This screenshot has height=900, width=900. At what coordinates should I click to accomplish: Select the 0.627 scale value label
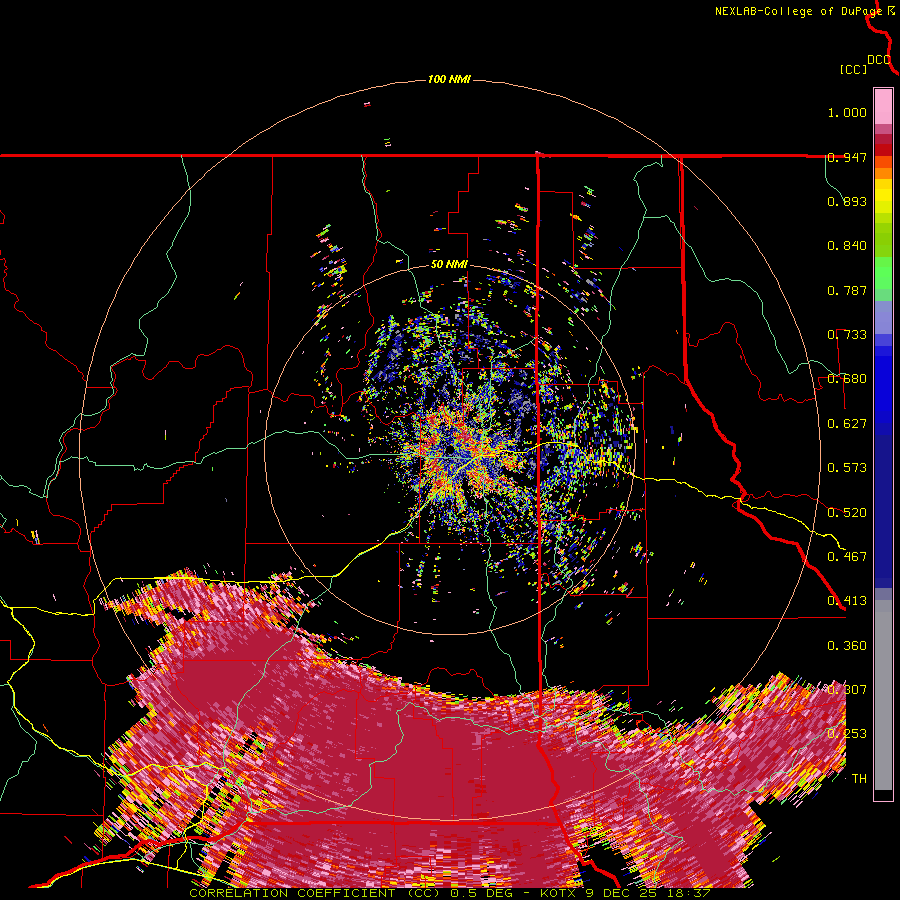[x=847, y=424]
